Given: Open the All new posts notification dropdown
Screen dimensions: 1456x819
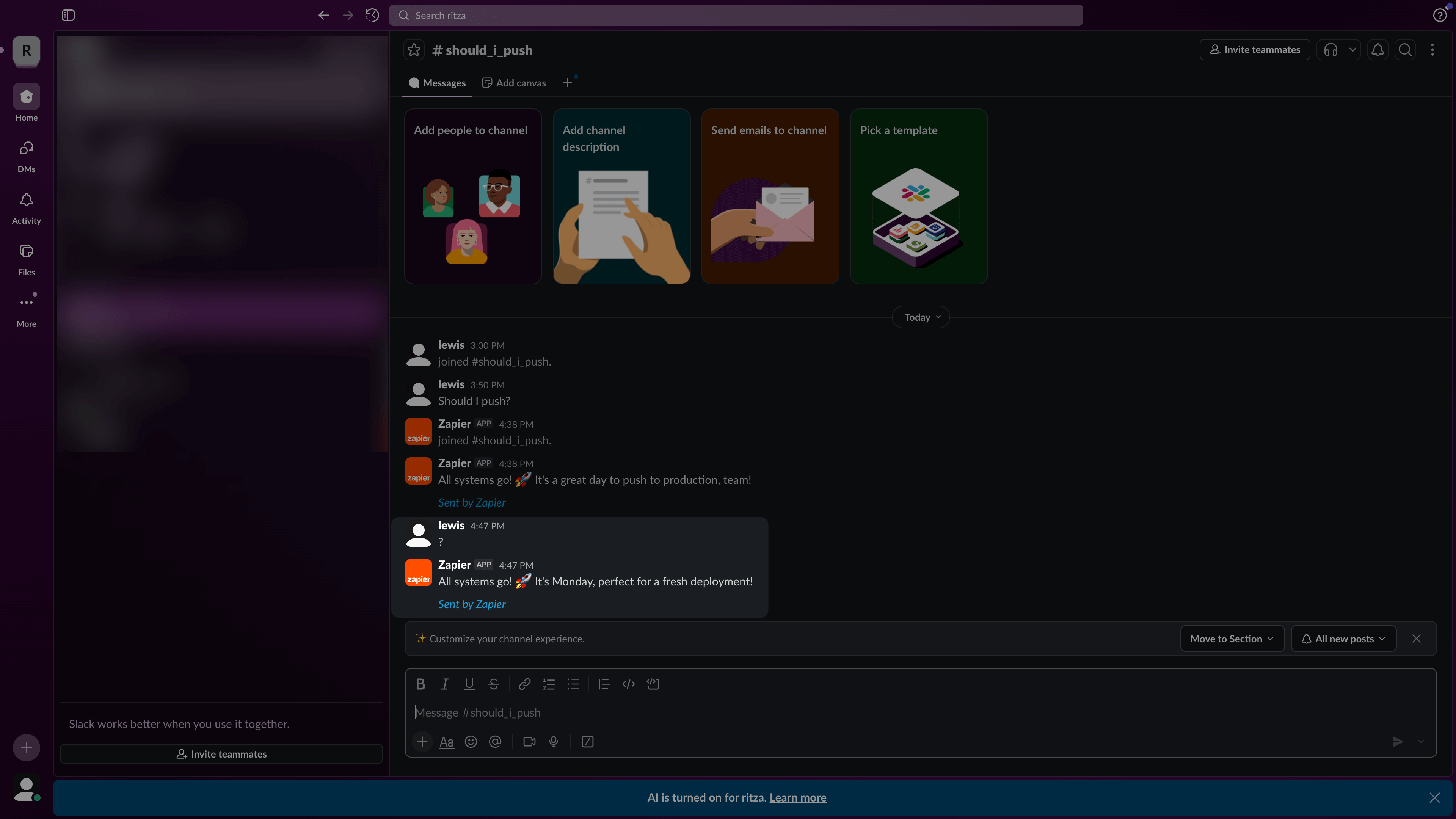Looking at the screenshot, I should pos(1343,638).
